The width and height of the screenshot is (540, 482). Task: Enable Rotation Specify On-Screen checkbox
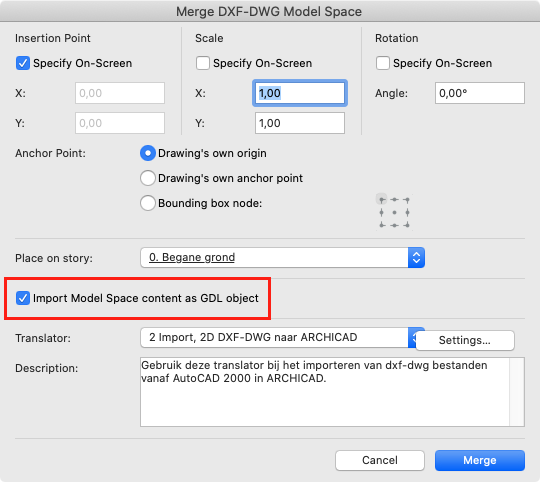(383, 63)
